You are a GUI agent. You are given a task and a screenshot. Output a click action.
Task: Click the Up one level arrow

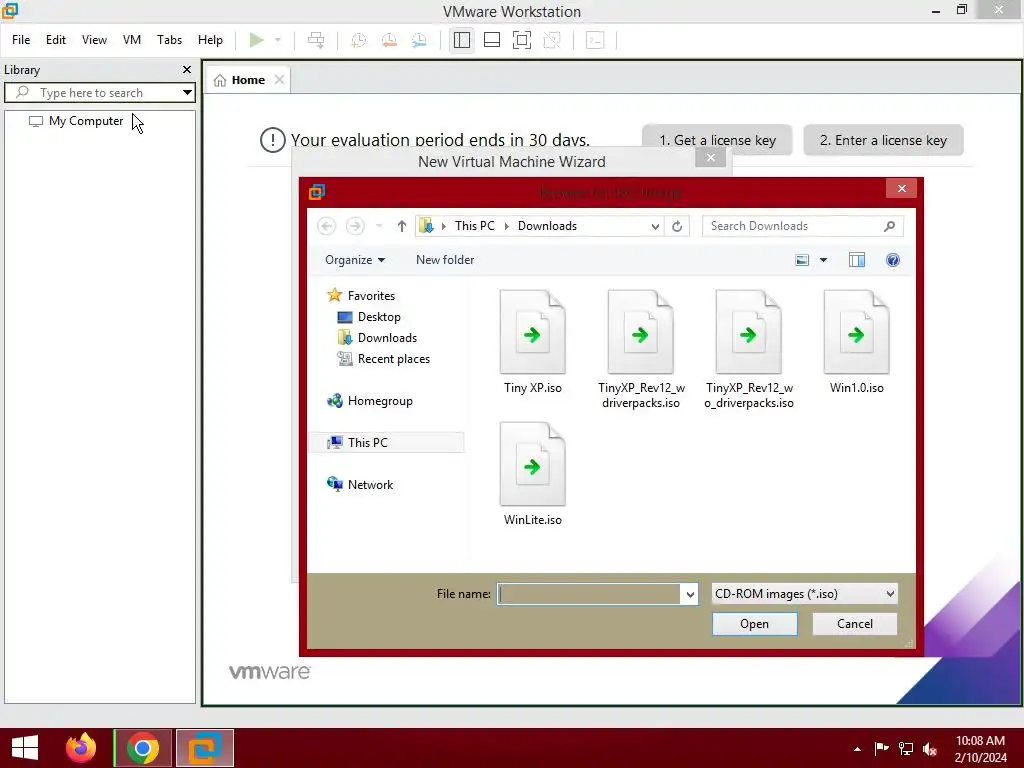pyautogui.click(x=402, y=226)
